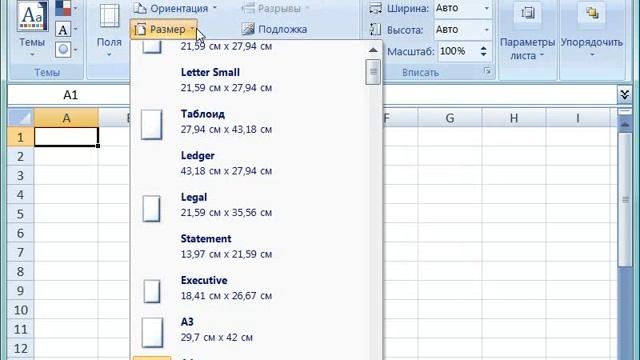Click the Scale (Масштаб) 100% field
This screenshot has width=640, height=360.
457,51
